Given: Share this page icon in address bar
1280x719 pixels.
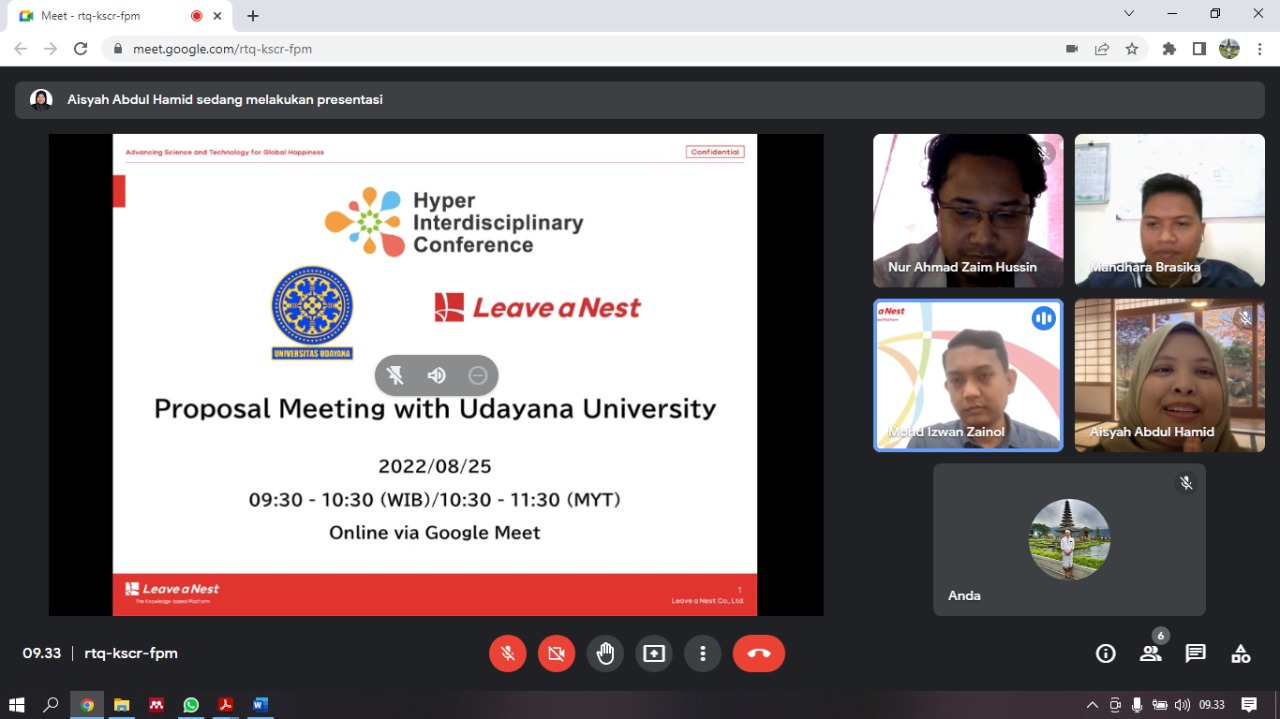Looking at the screenshot, I should (1102, 48).
